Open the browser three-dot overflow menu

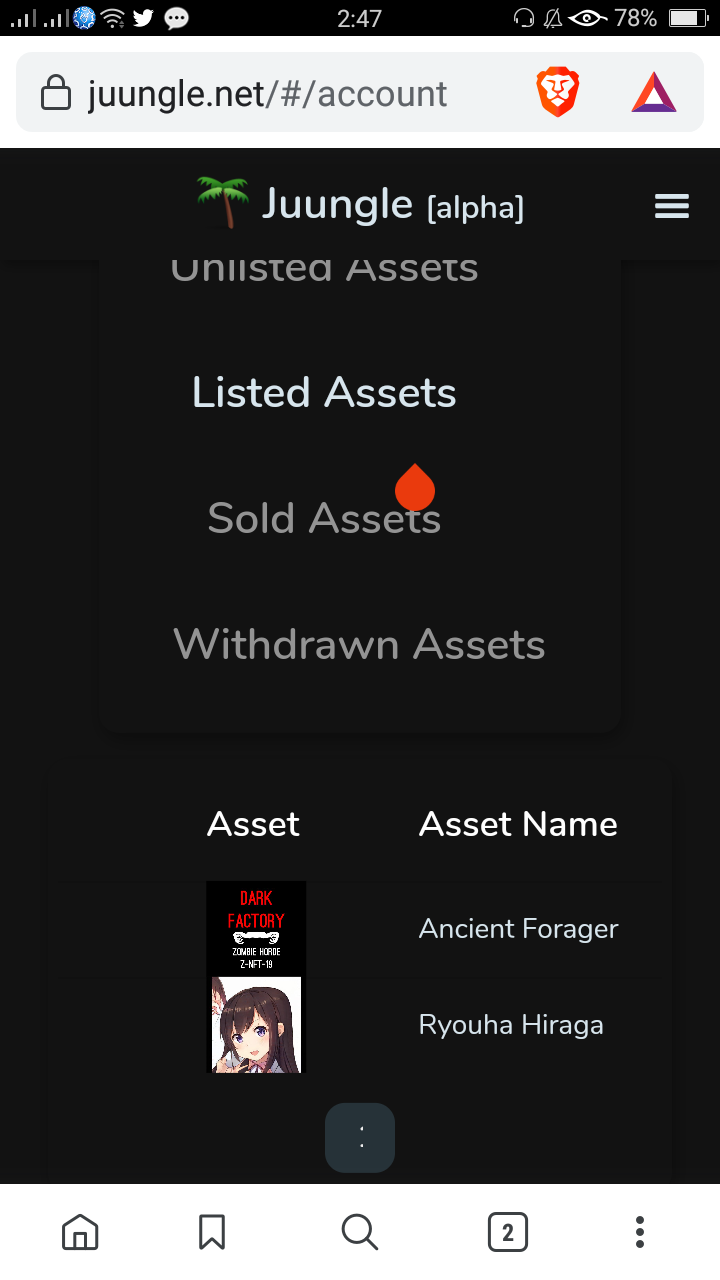pyautogui.click(x=640, y=1232)
